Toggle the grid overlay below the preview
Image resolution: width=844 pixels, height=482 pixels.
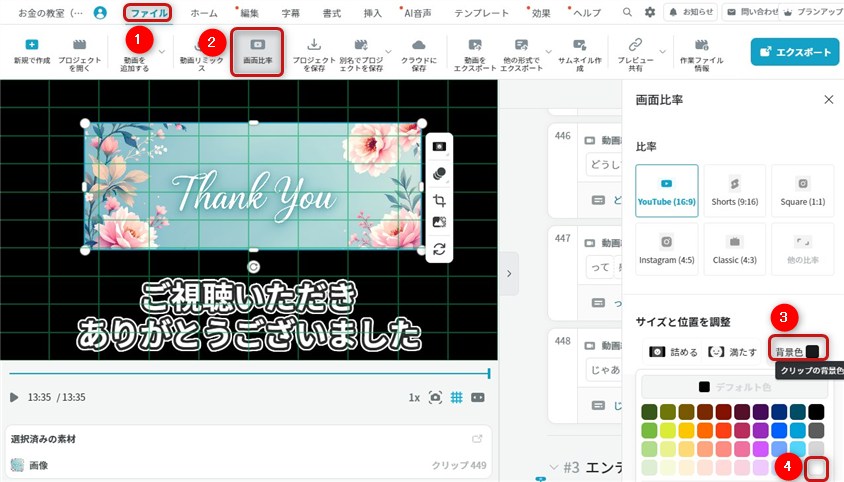456,397
